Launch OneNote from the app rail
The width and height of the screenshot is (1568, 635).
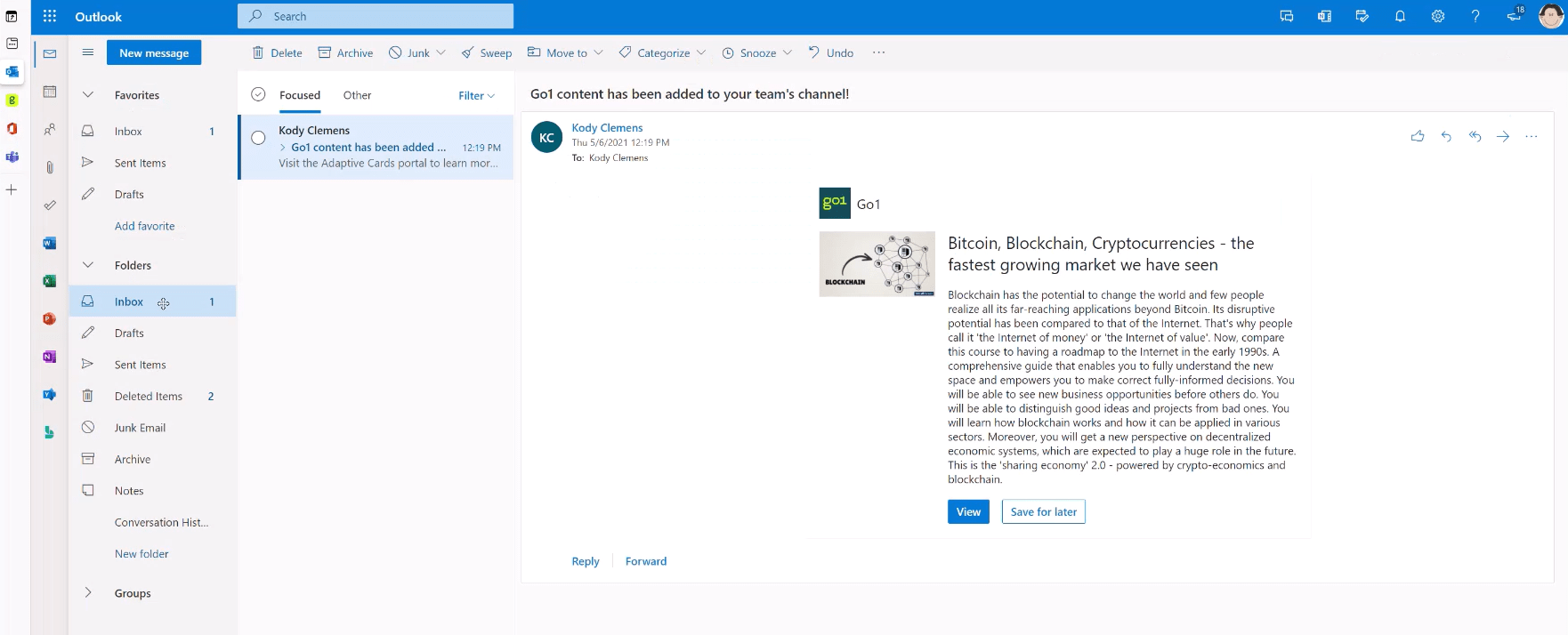pyautogui.click(x=50, y=357)
